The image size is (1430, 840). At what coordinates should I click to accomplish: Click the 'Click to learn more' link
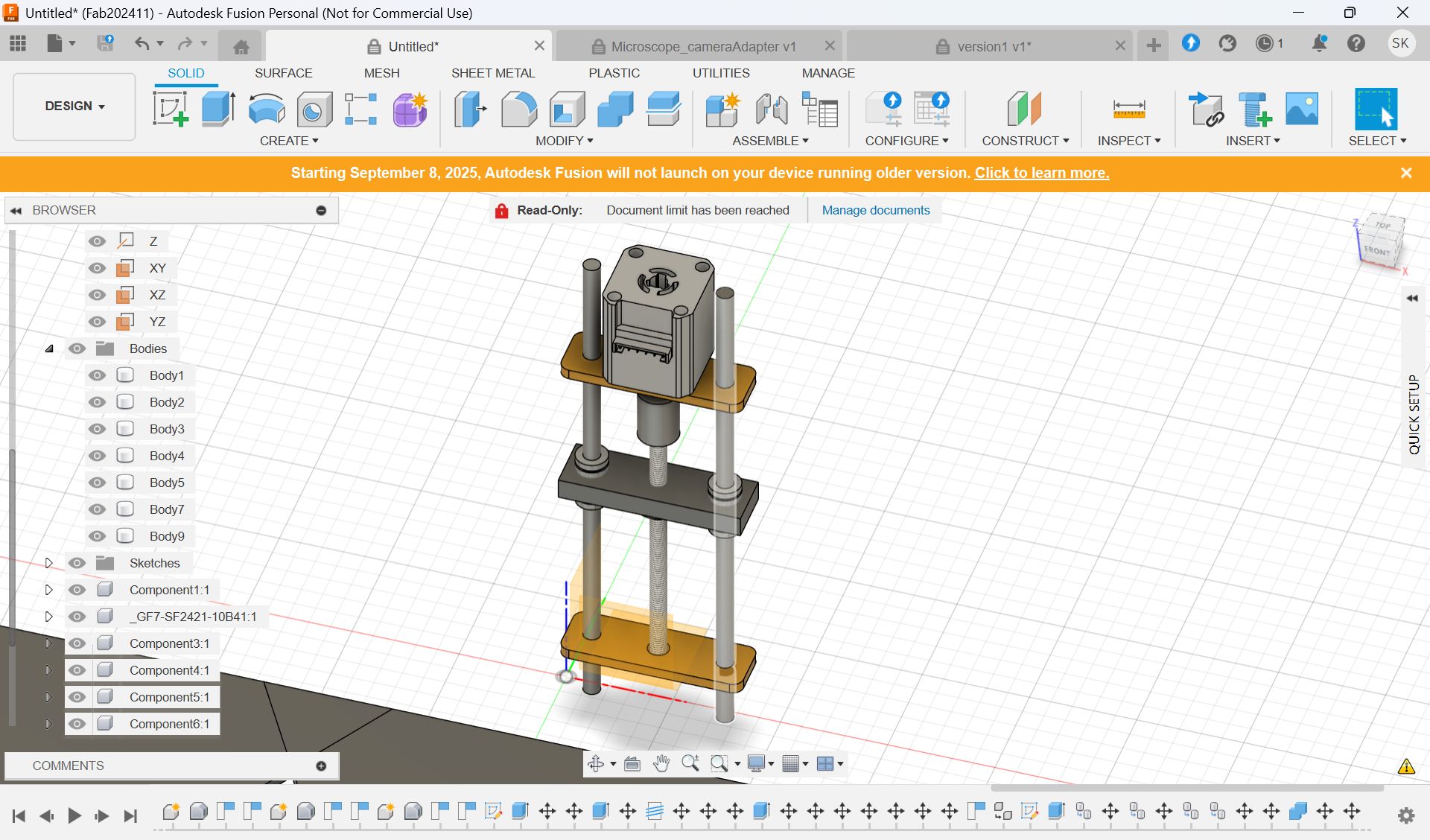[x=1042, y=173]
